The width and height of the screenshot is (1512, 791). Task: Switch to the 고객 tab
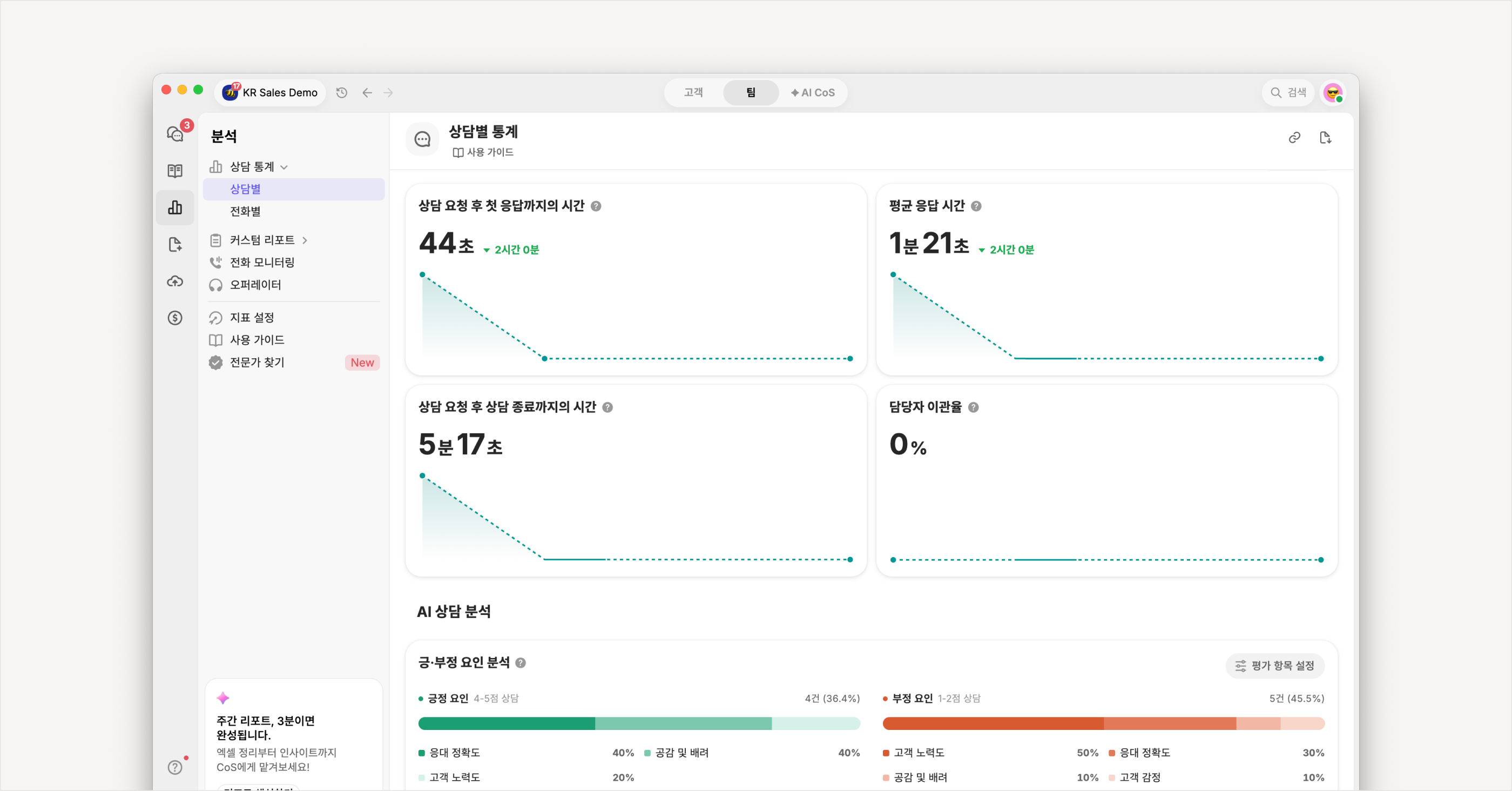(693, 92)
